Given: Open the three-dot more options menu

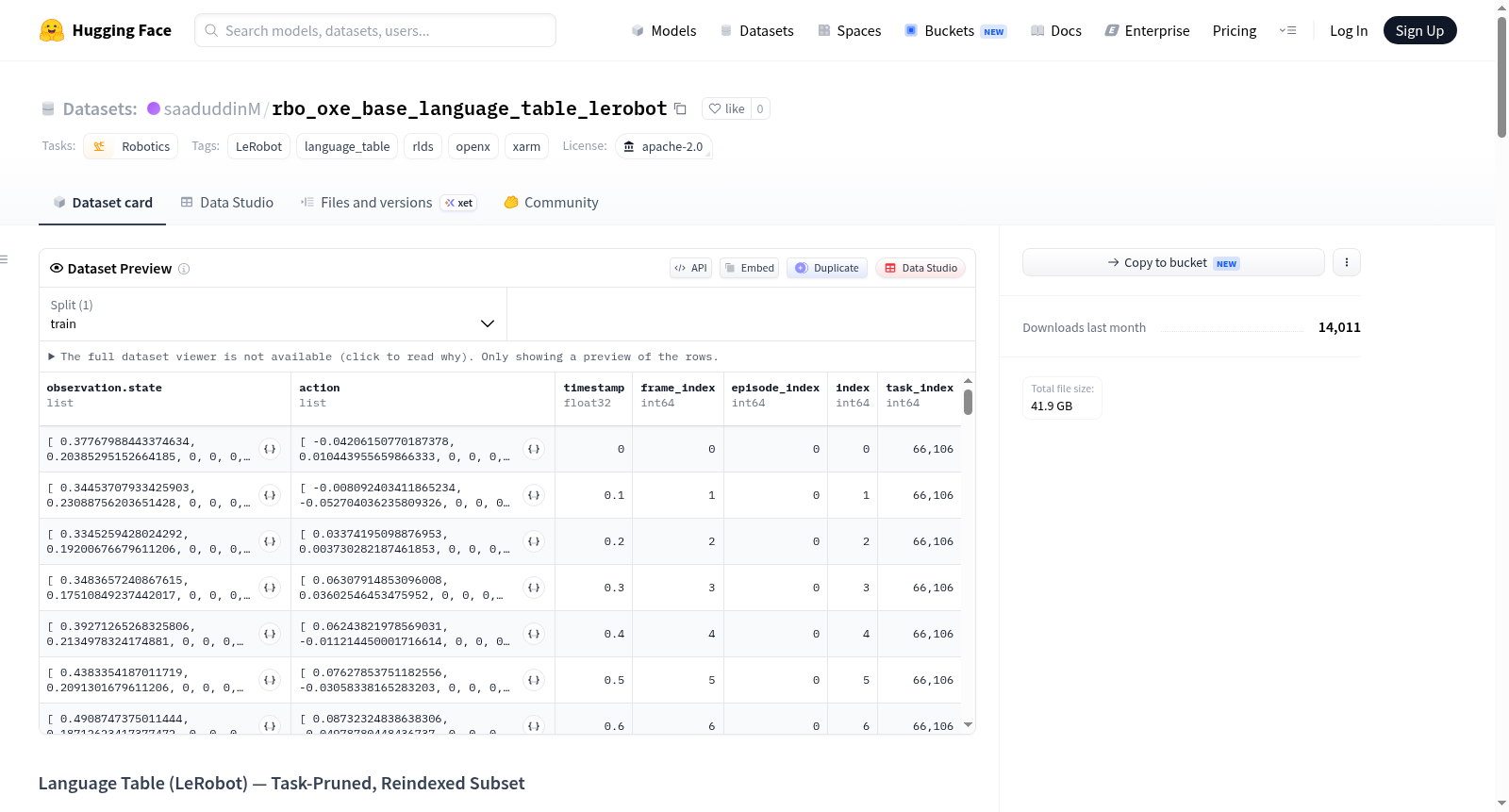Looking at the screenshot, I should [1347, 262].
